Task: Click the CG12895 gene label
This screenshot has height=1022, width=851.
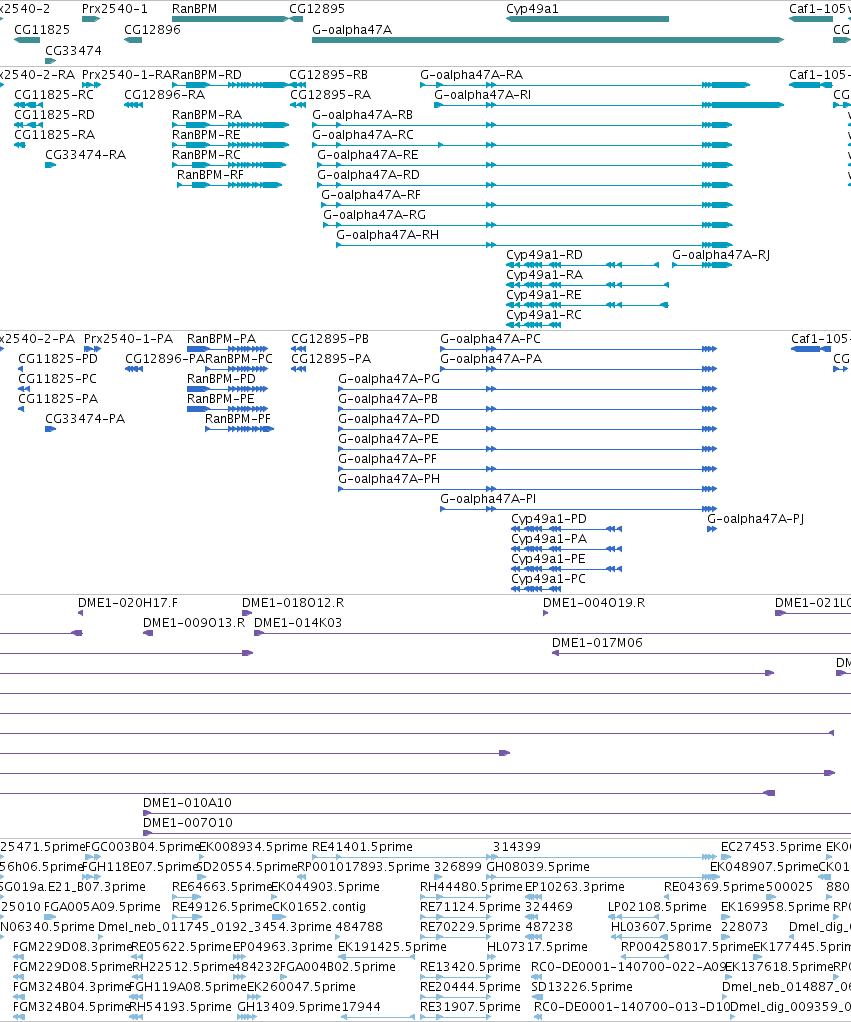Action: (317, 8)
